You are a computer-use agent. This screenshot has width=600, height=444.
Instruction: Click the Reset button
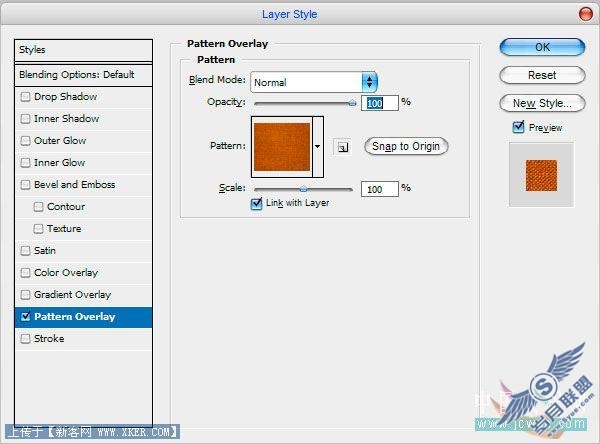click(542, 75)
